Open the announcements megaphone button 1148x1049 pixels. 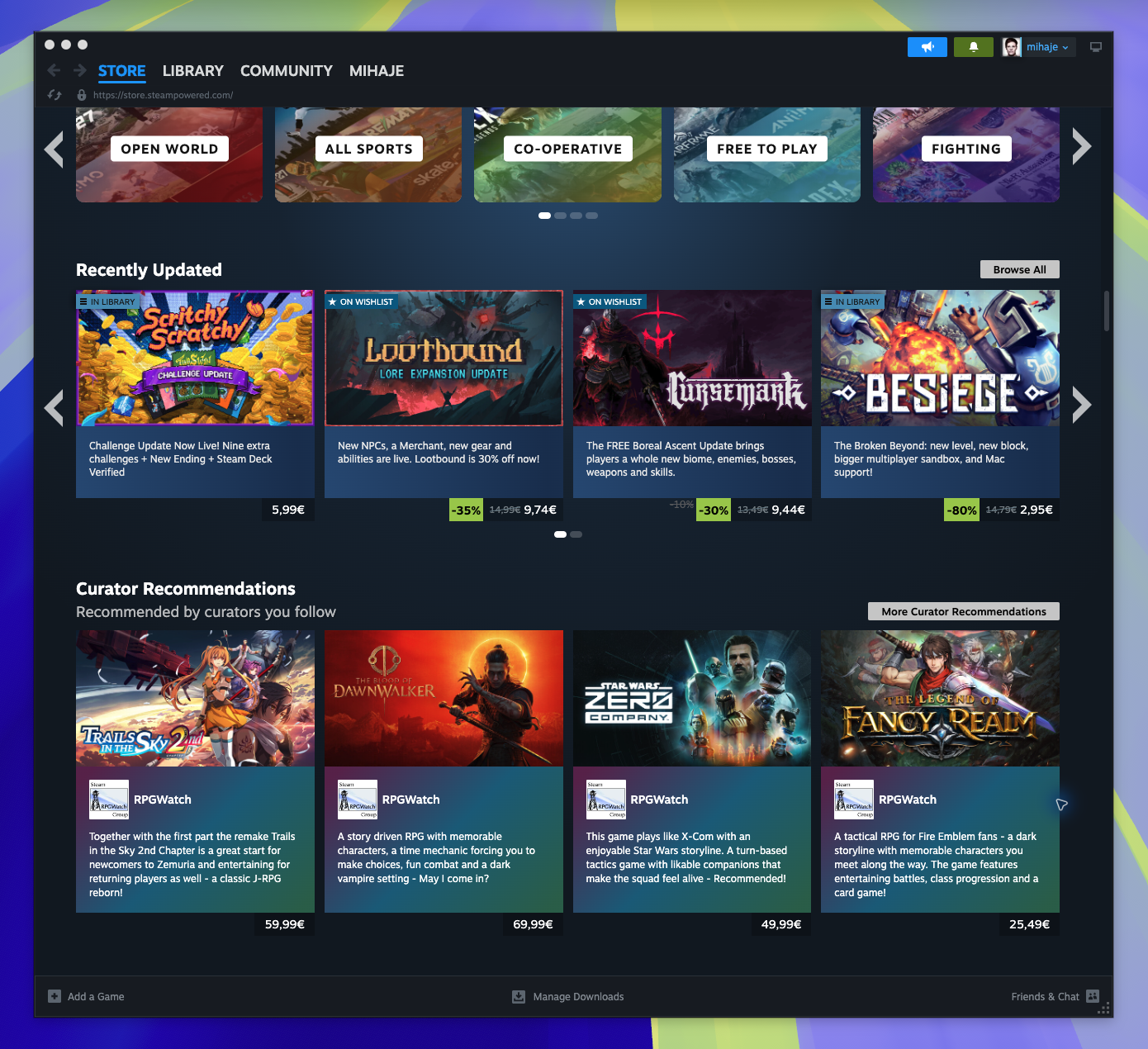click(927, 47)
